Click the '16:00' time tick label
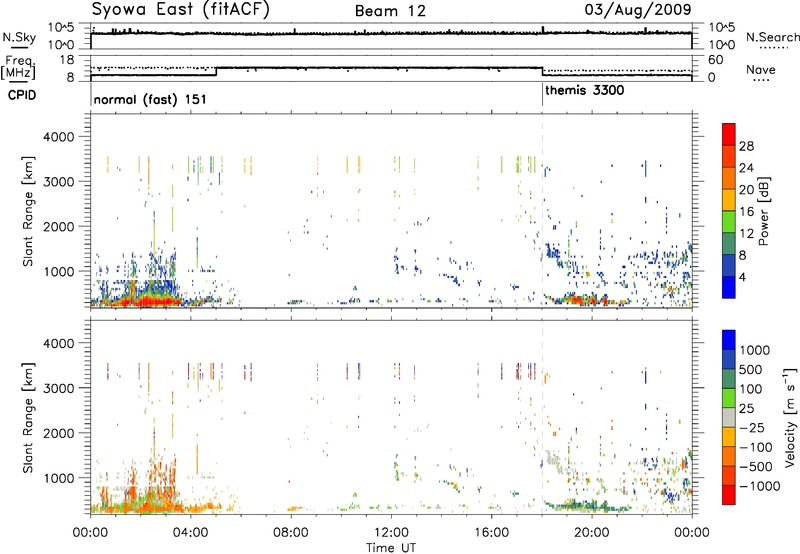 coord(491,532)
